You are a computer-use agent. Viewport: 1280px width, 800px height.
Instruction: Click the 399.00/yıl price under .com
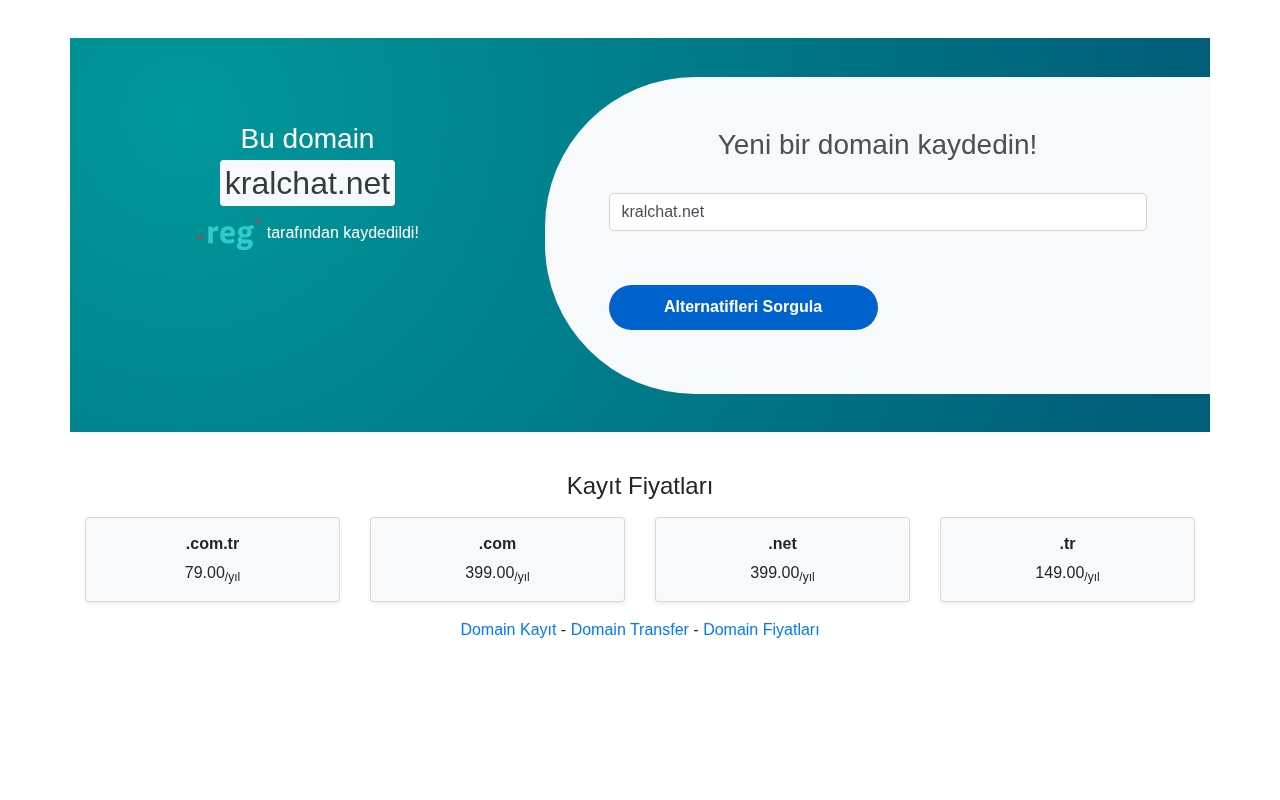coord(497,574)
